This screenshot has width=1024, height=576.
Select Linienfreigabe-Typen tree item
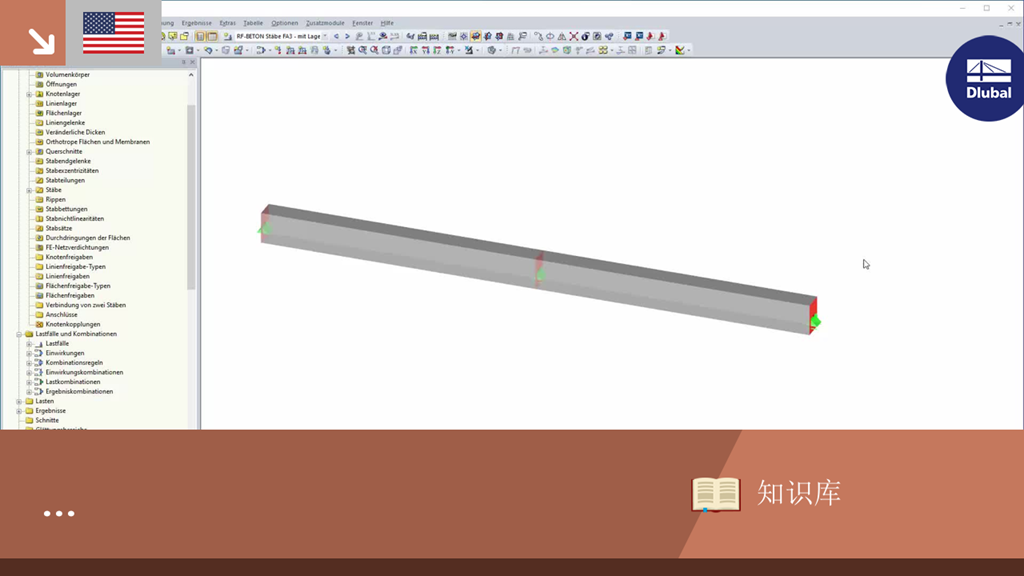(75, 266)
